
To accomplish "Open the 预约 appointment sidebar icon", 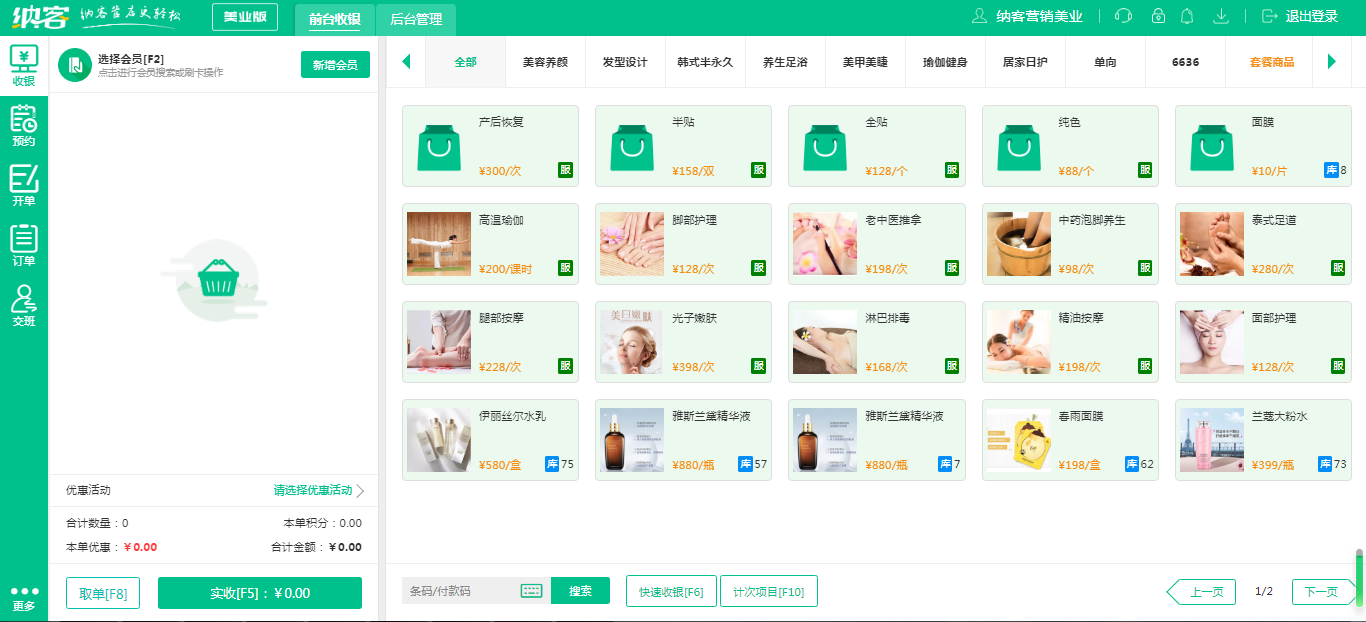I will click(22, 123).
